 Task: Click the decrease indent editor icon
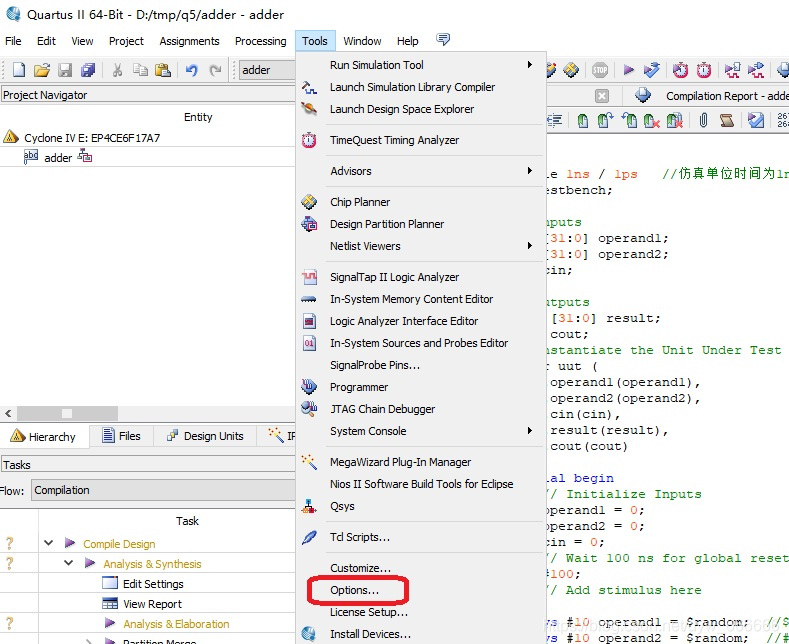pyautogui.click(x=555, y=120)
